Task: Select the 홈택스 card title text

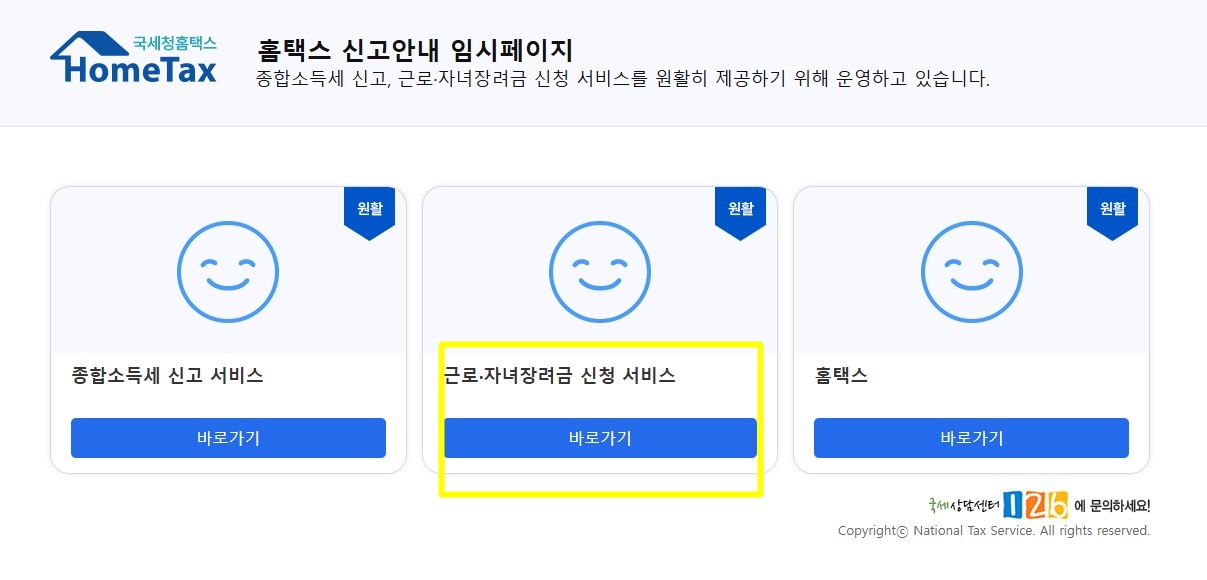Action: pos(841,376)
